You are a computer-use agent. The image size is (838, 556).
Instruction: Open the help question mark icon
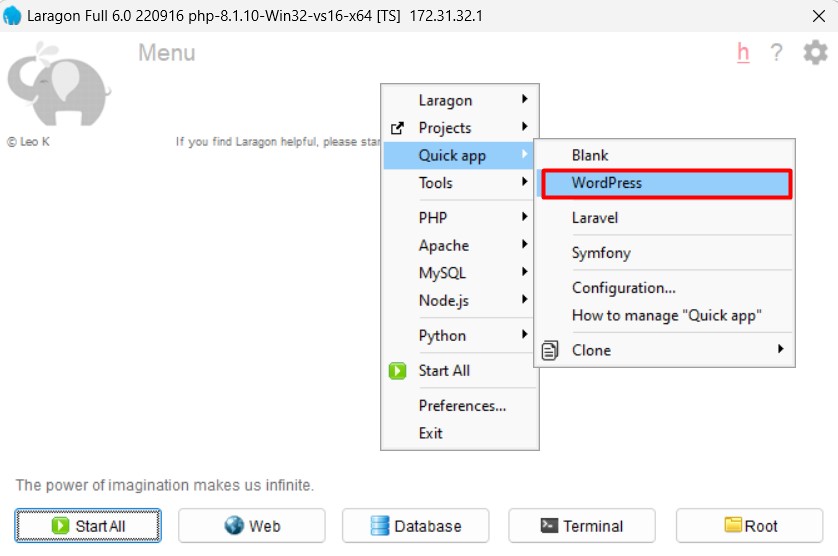(x=776, y=53)
